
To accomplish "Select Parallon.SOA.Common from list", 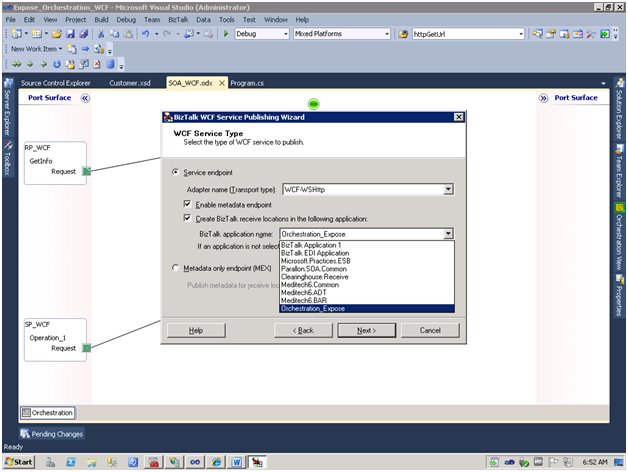I will coord(366,269).
